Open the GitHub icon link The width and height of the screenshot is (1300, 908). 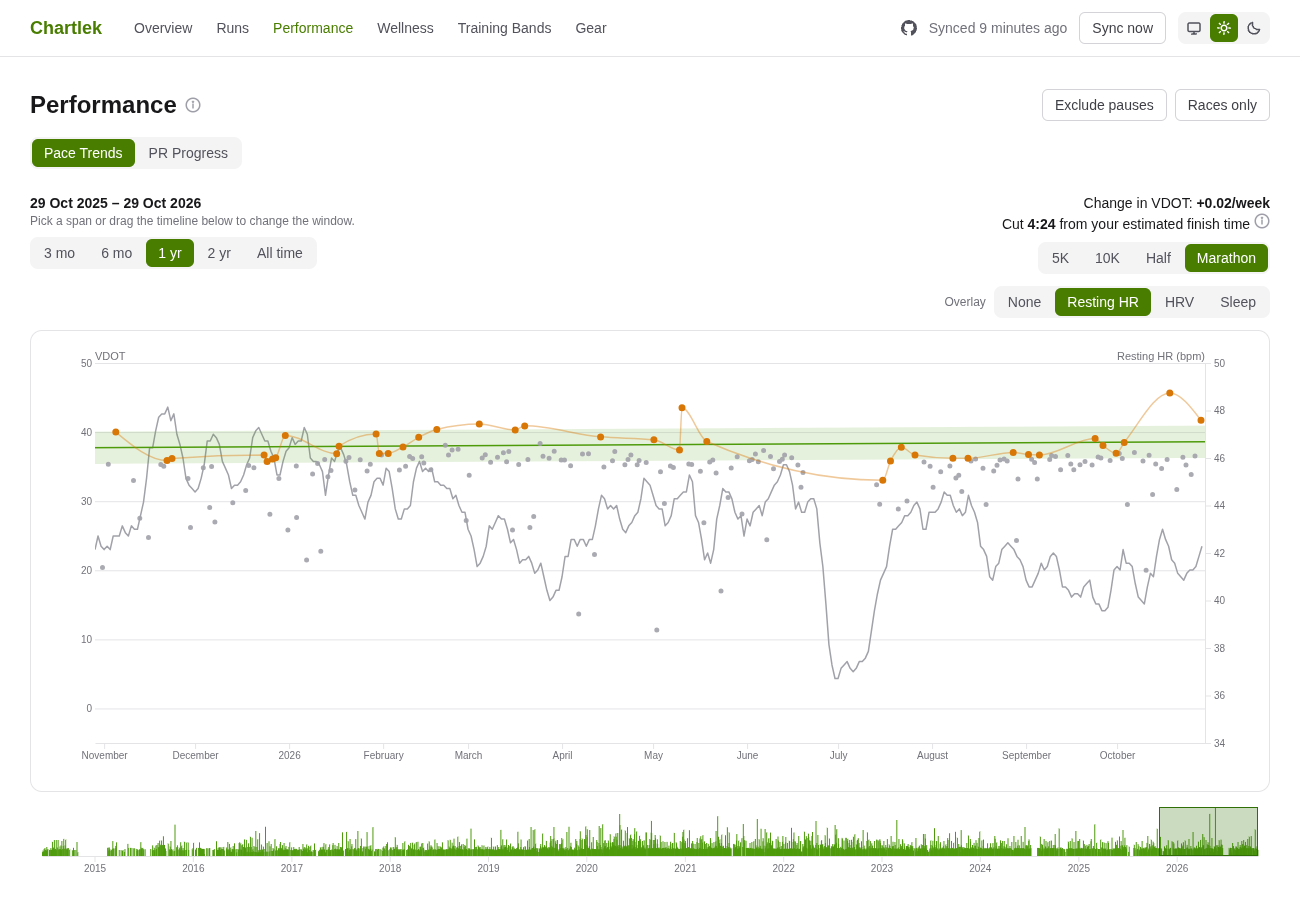point(908,28)
